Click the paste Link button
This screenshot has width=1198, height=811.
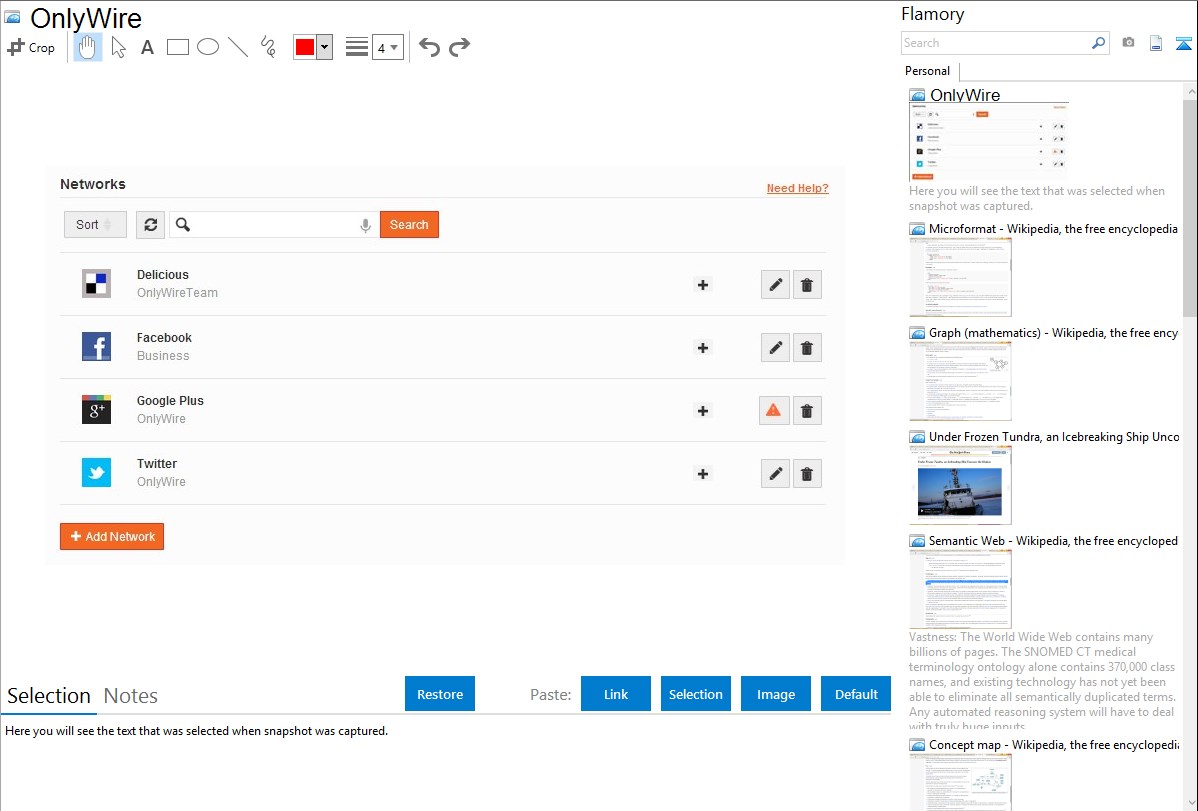coord(616,694)
